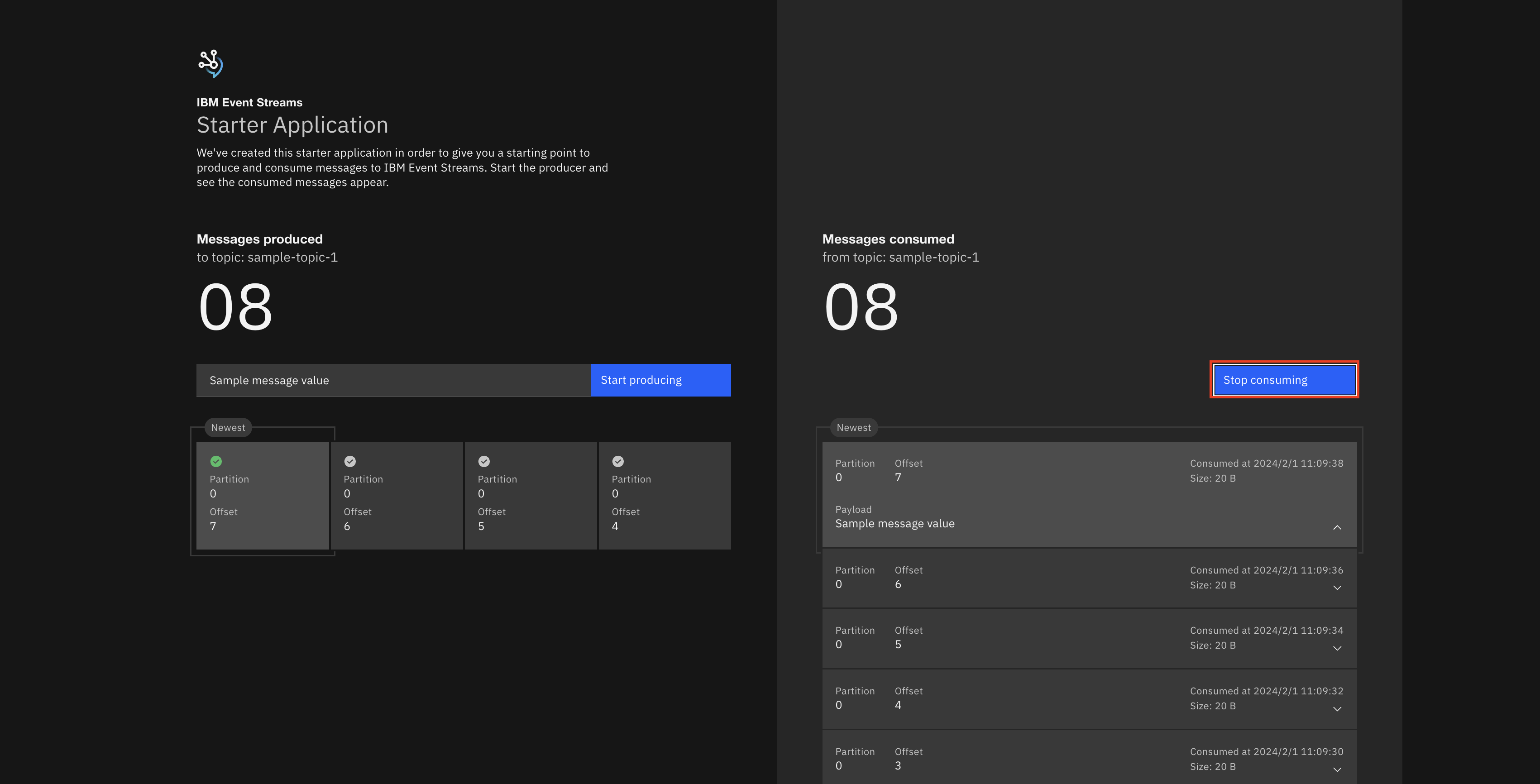
Task: Click the Sample message value input field
Action: (393, 380)
